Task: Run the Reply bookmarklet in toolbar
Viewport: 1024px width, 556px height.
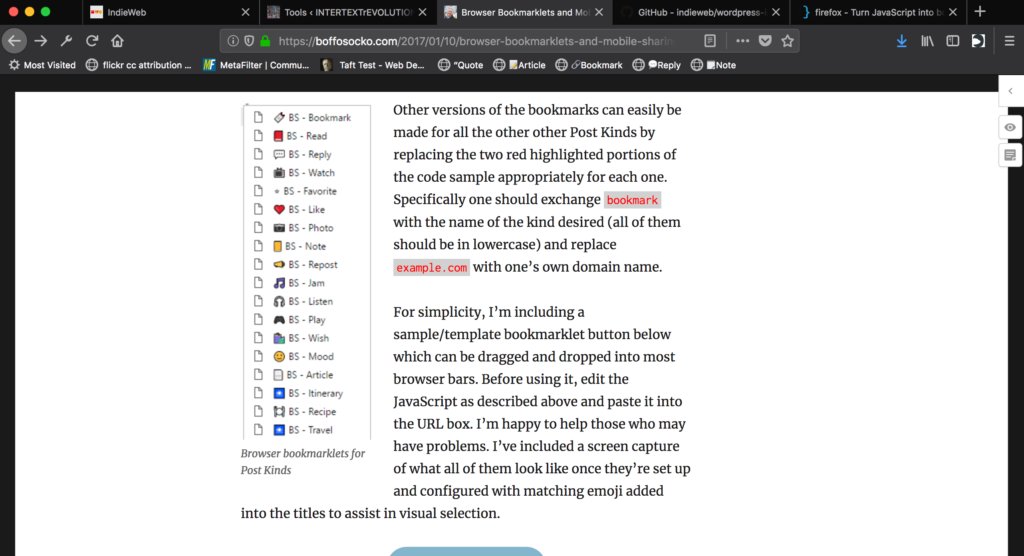Action: [x=656, y=65]
